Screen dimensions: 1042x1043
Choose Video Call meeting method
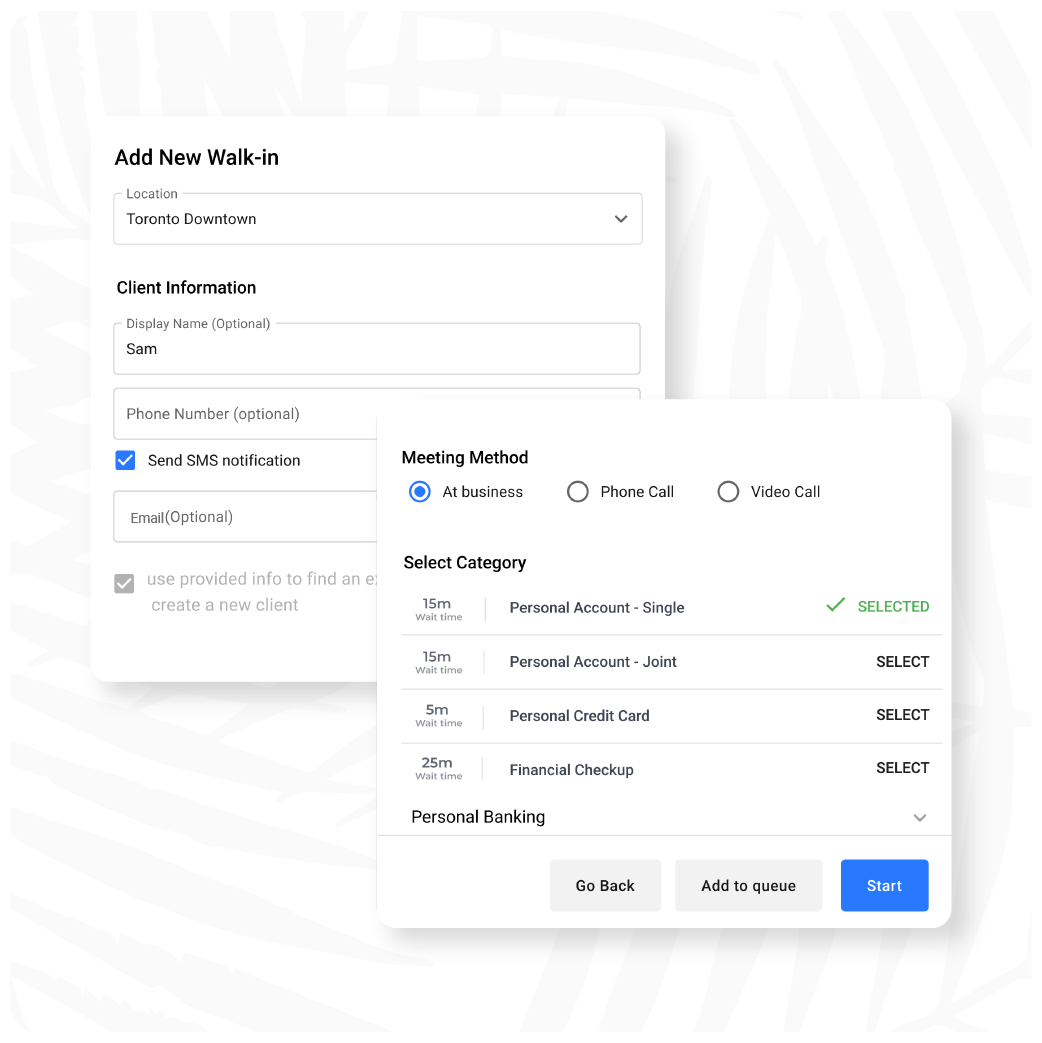click(x=728, y=492)
